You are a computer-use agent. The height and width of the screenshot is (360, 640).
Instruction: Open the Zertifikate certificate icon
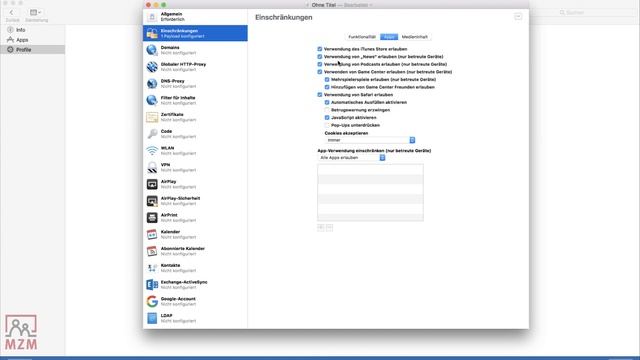coord(152,117)
